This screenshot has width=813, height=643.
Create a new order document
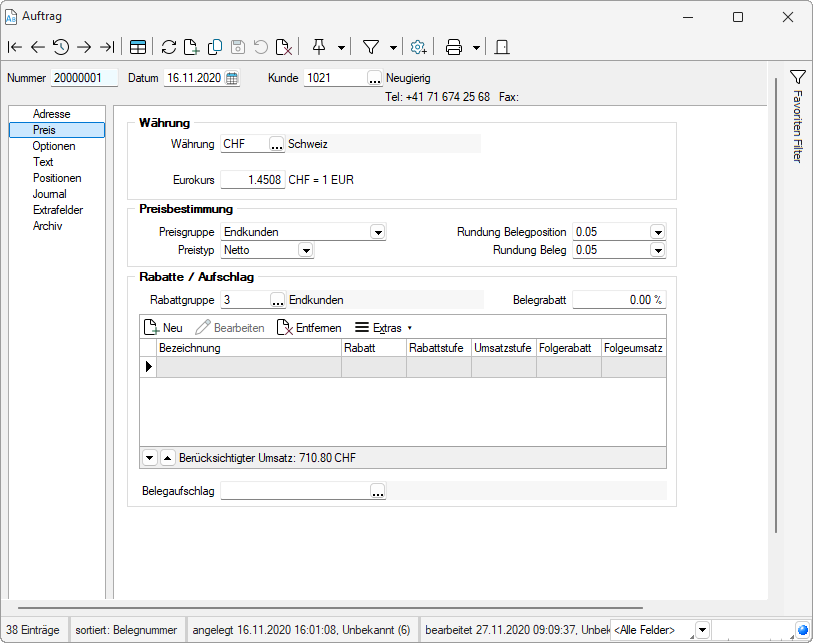click(191, 47)
